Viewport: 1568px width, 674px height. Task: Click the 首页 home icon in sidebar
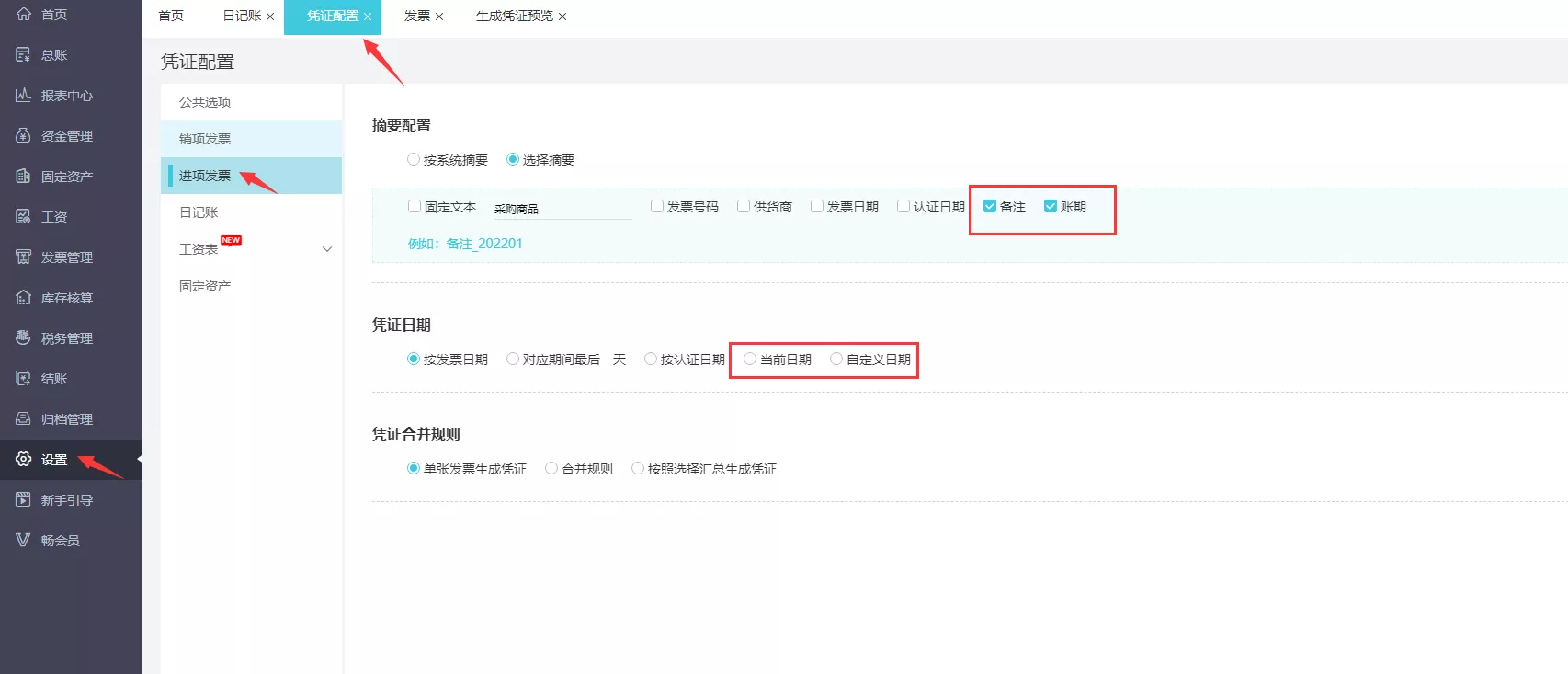point(24,14)
